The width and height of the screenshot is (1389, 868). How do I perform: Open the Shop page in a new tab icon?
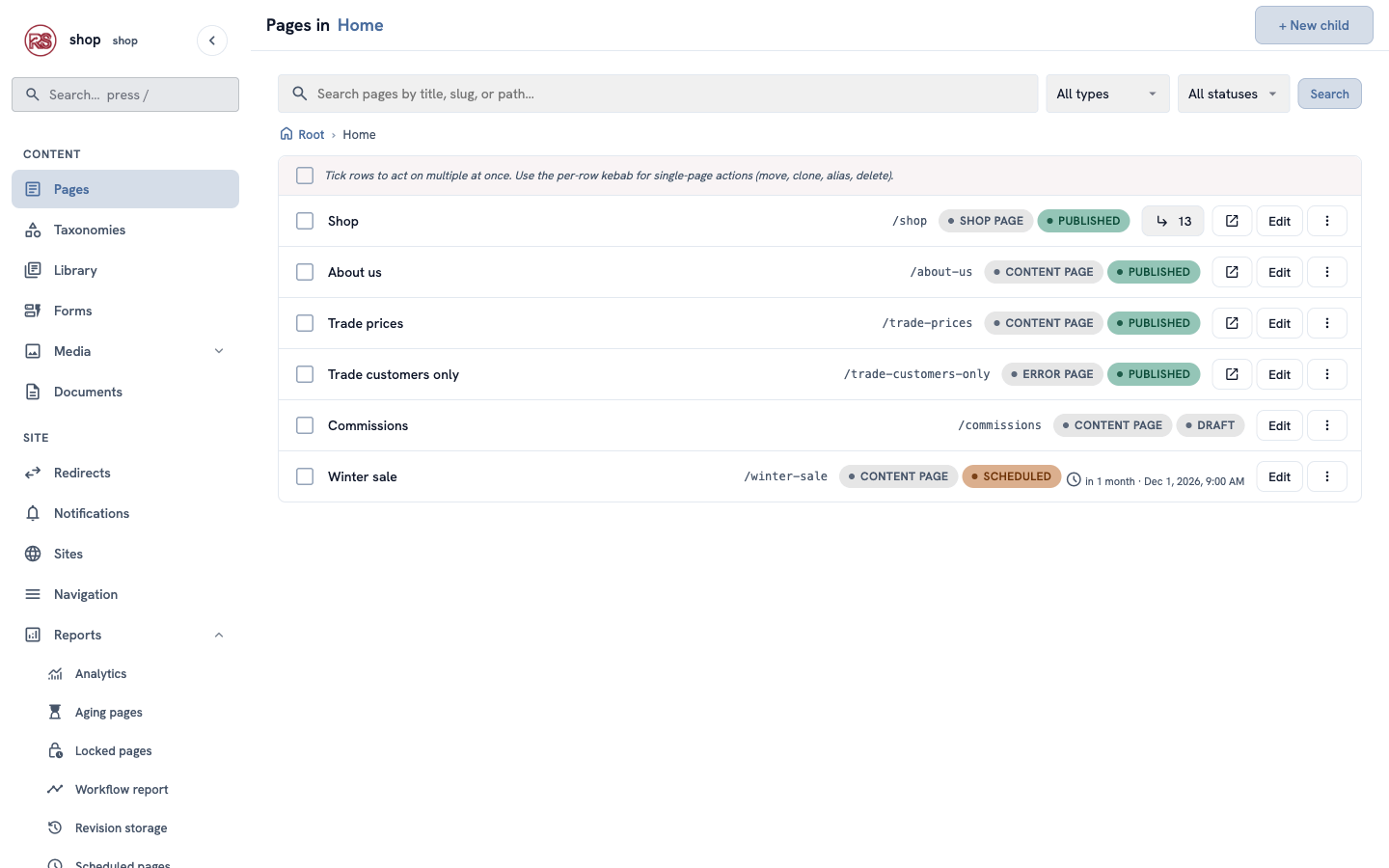(x=1232, y=221)
